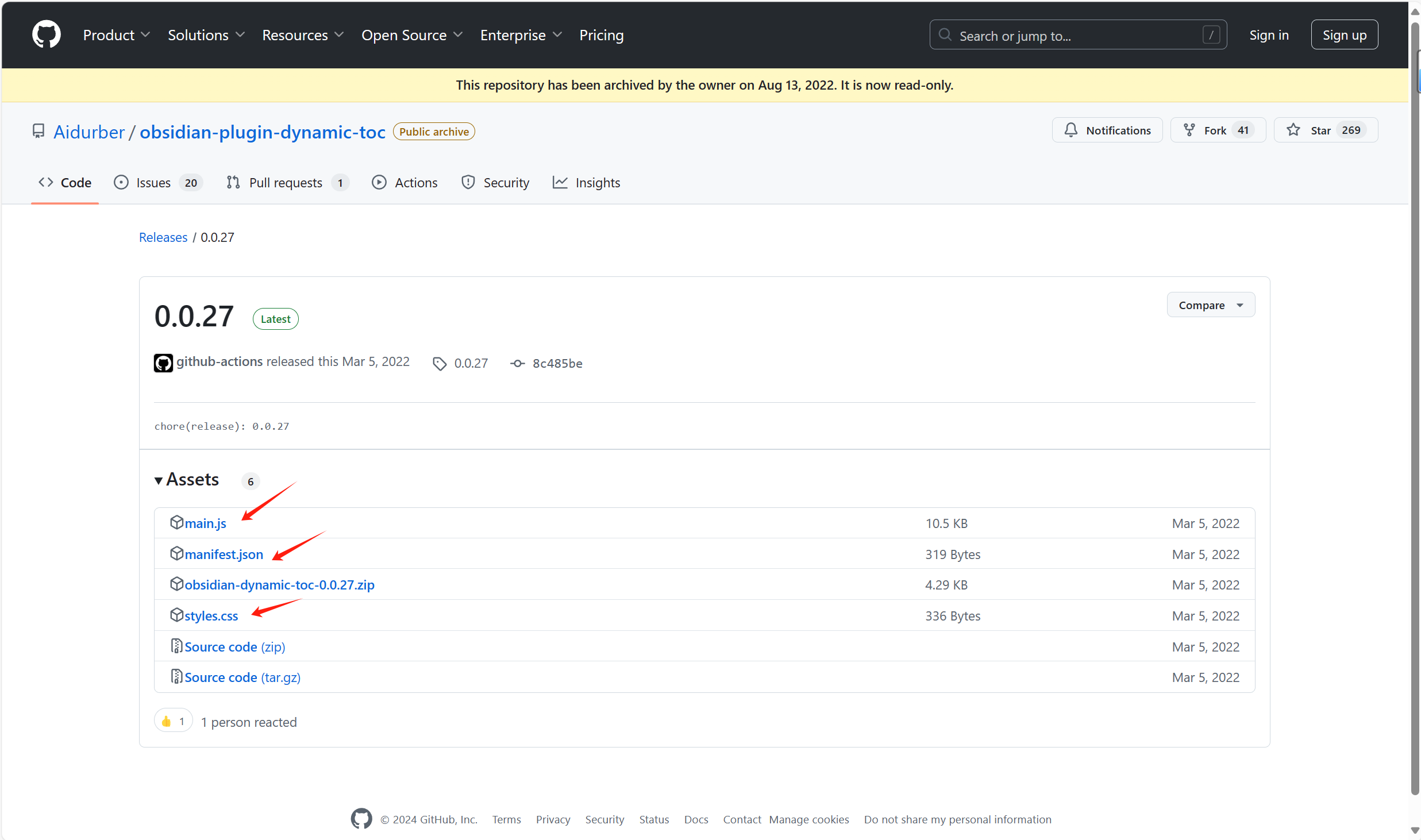
Task: Click the thumbs up reaction
Action: [x=173, y=721]
